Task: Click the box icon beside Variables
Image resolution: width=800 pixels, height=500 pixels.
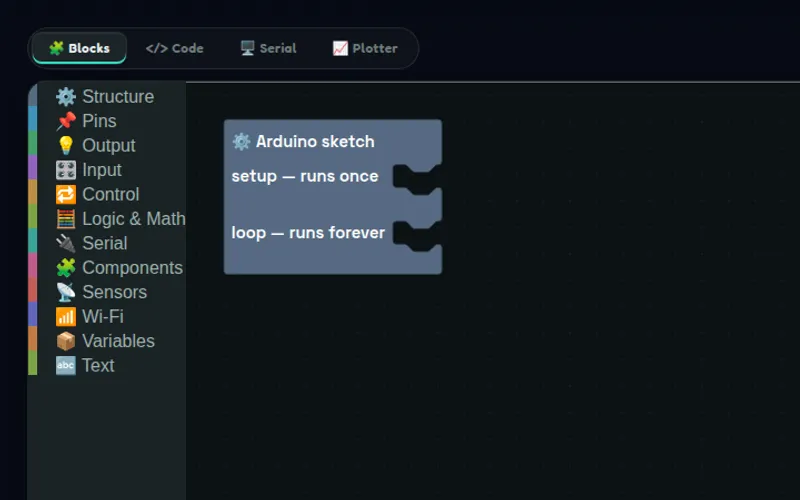Action: point(66,341)
